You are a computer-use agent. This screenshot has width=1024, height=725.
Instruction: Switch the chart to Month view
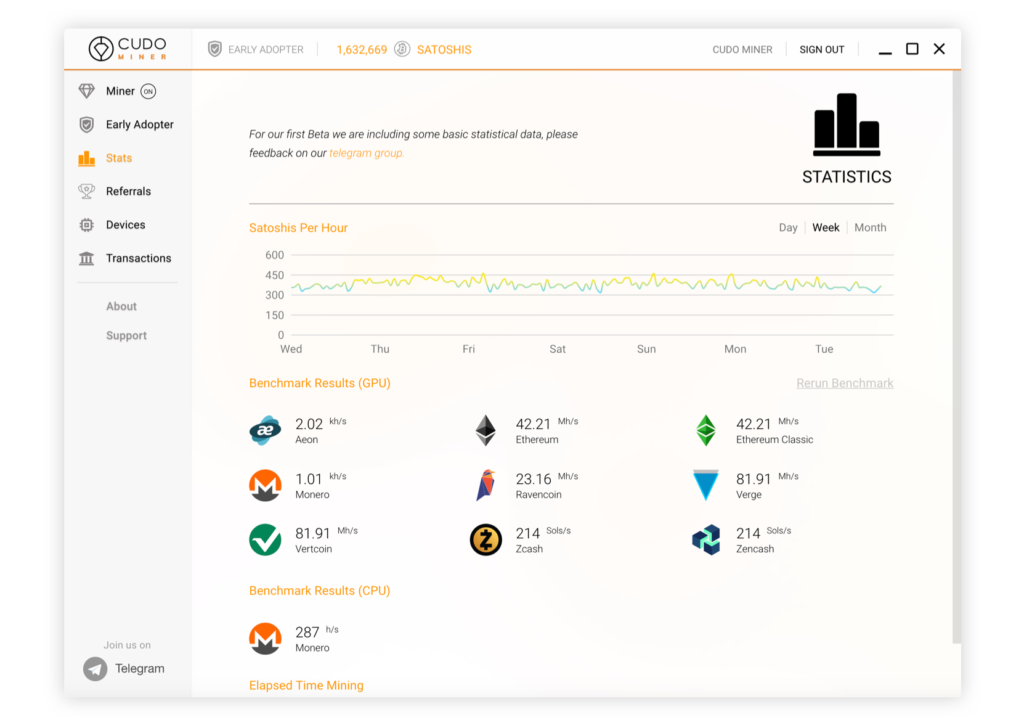[870, 227]
